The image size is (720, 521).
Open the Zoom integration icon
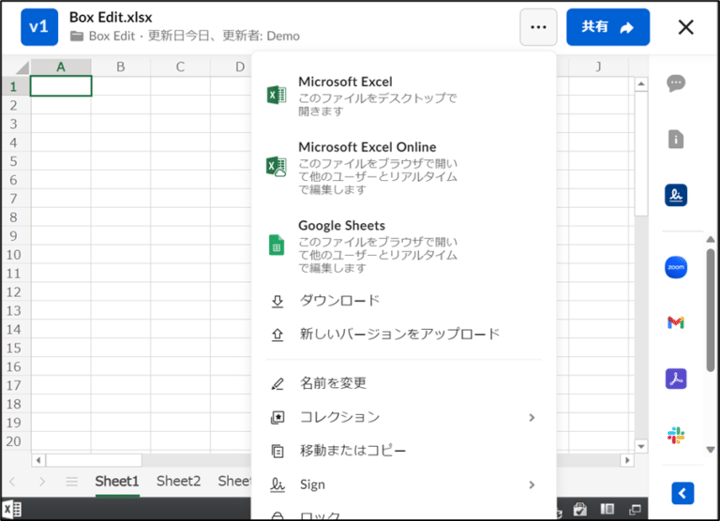click(676, 267)
